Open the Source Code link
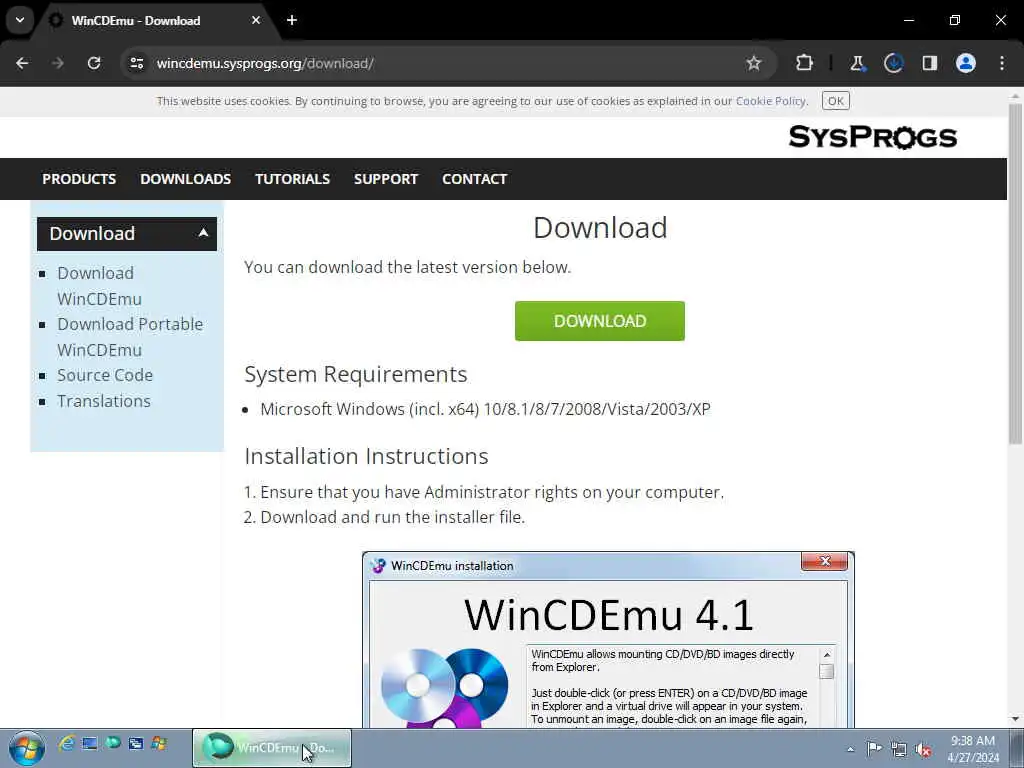This screenshot has height=768, width=1024. (105, 376)
